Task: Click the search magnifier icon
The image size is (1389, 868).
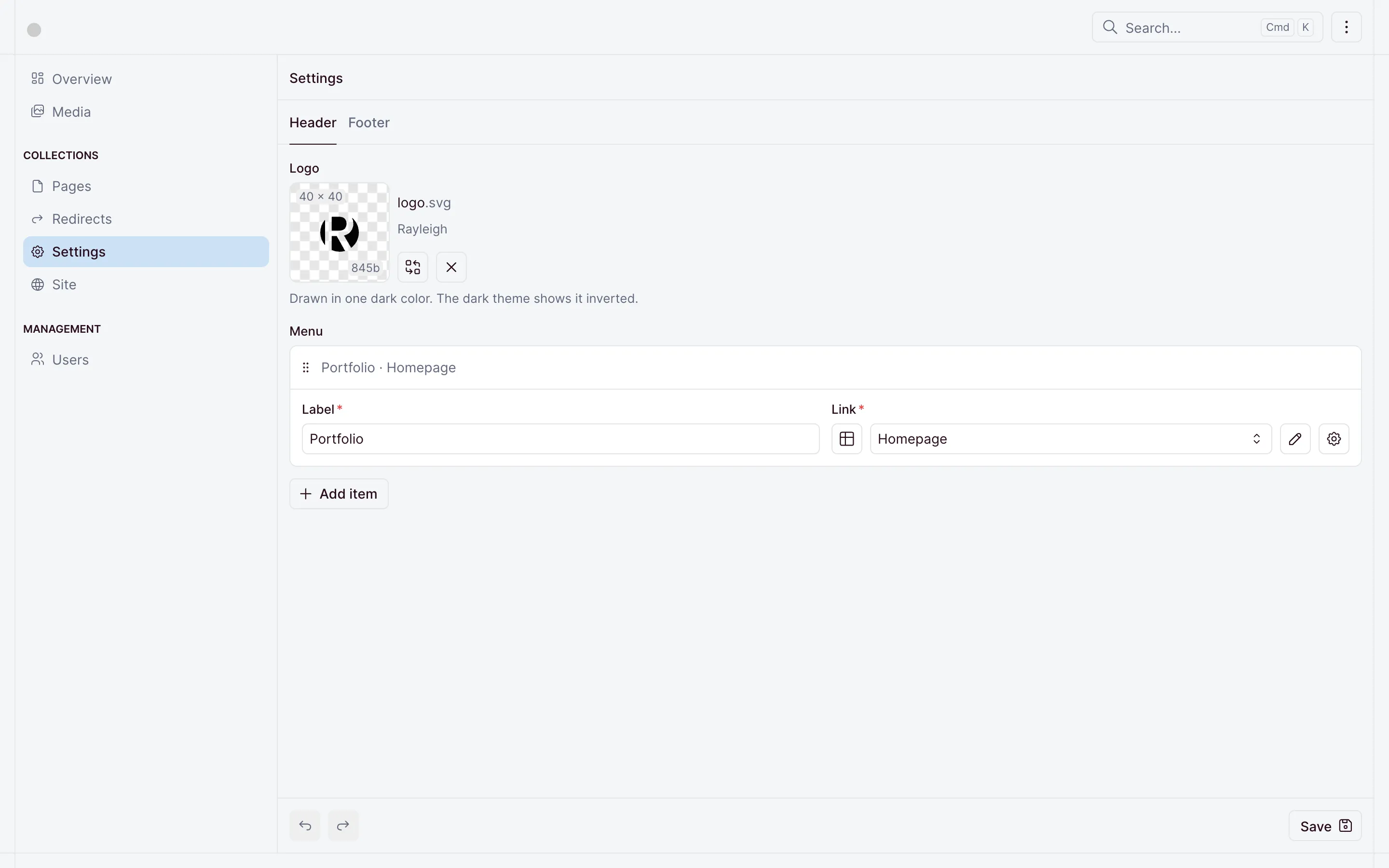Action: click(x=1110, y=27)
